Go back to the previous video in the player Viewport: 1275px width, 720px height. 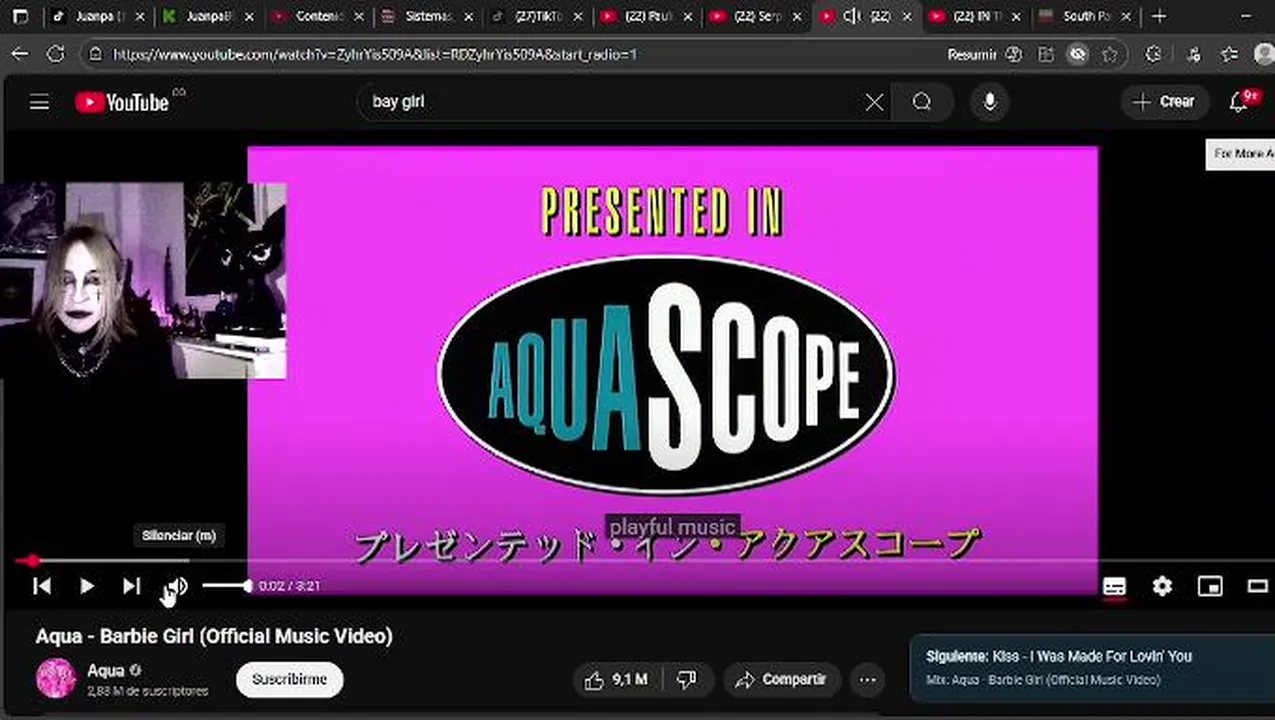[x=42, y=586]
